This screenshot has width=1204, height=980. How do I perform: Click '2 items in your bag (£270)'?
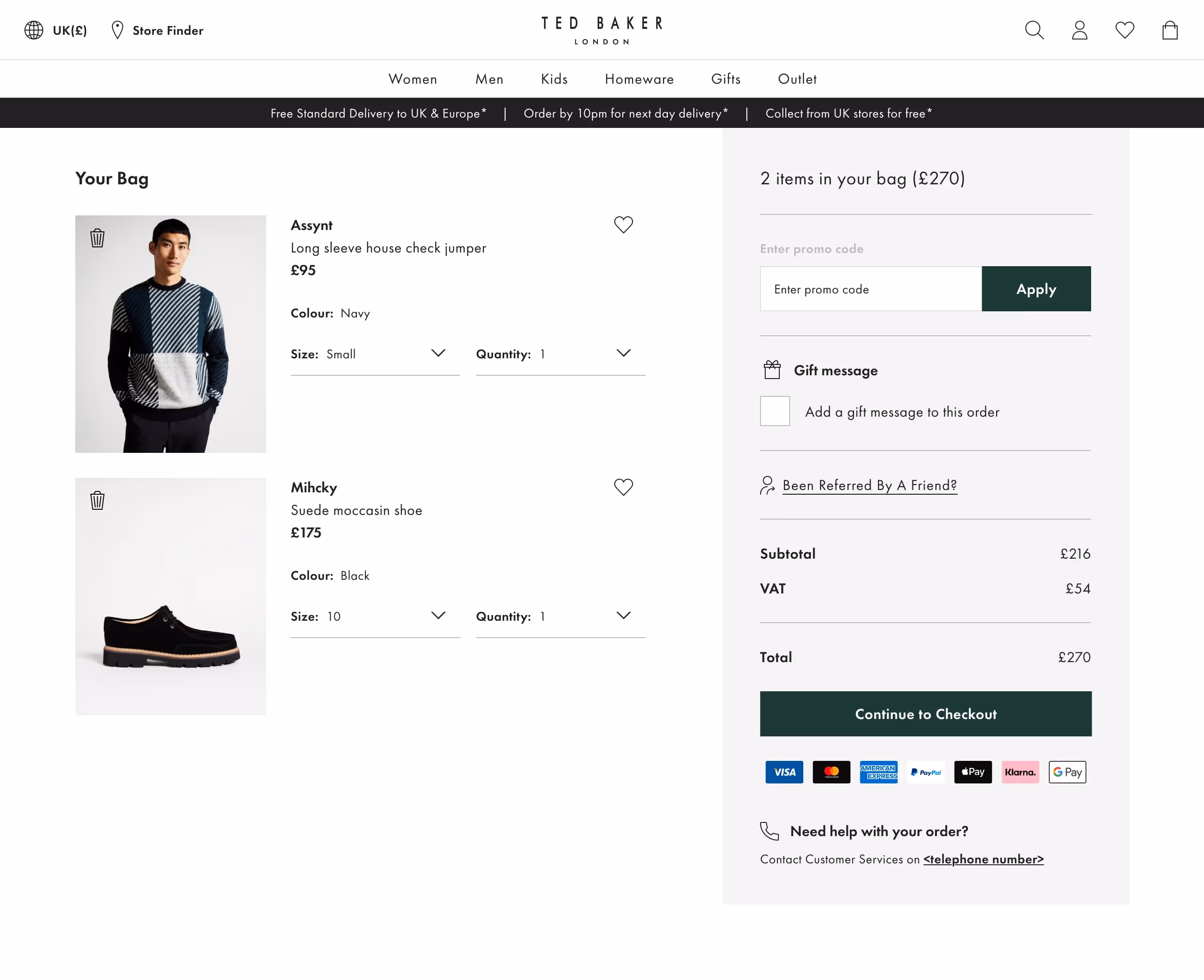(863, 178)
